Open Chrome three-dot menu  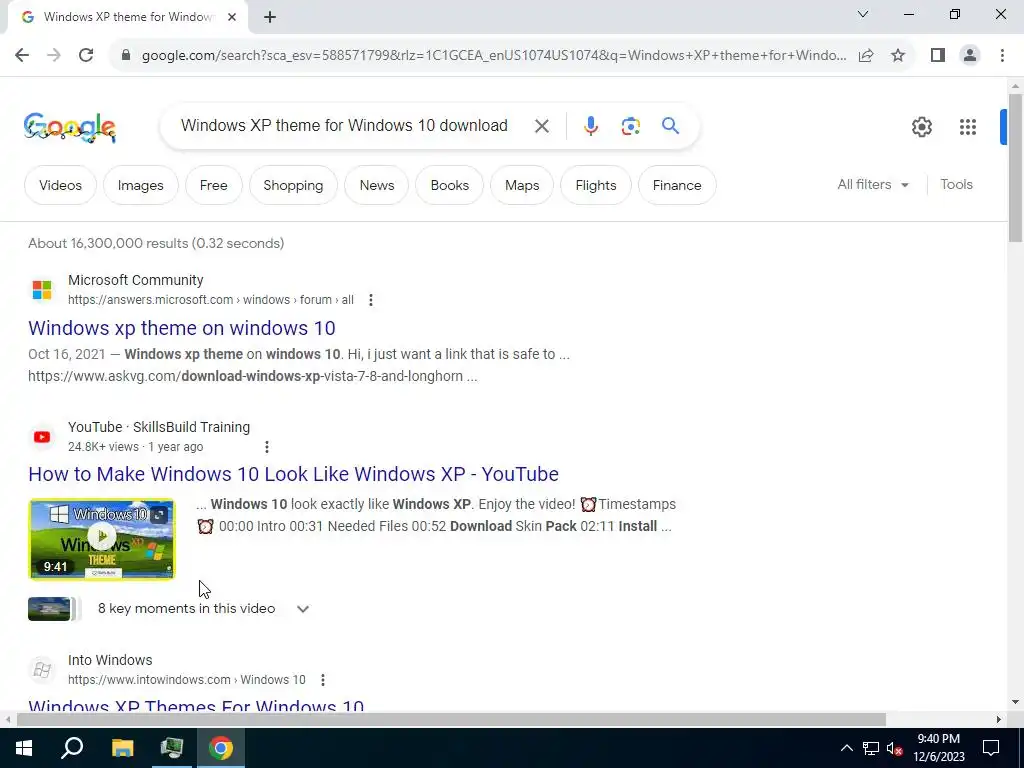tap(1002, 55)
